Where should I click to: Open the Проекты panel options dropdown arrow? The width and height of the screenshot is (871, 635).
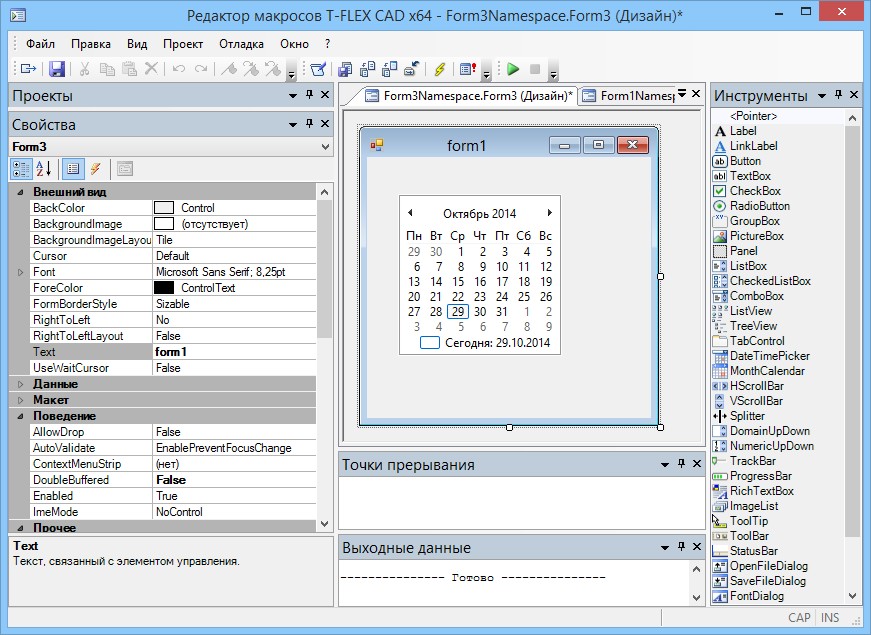click(x=293, y=96)
